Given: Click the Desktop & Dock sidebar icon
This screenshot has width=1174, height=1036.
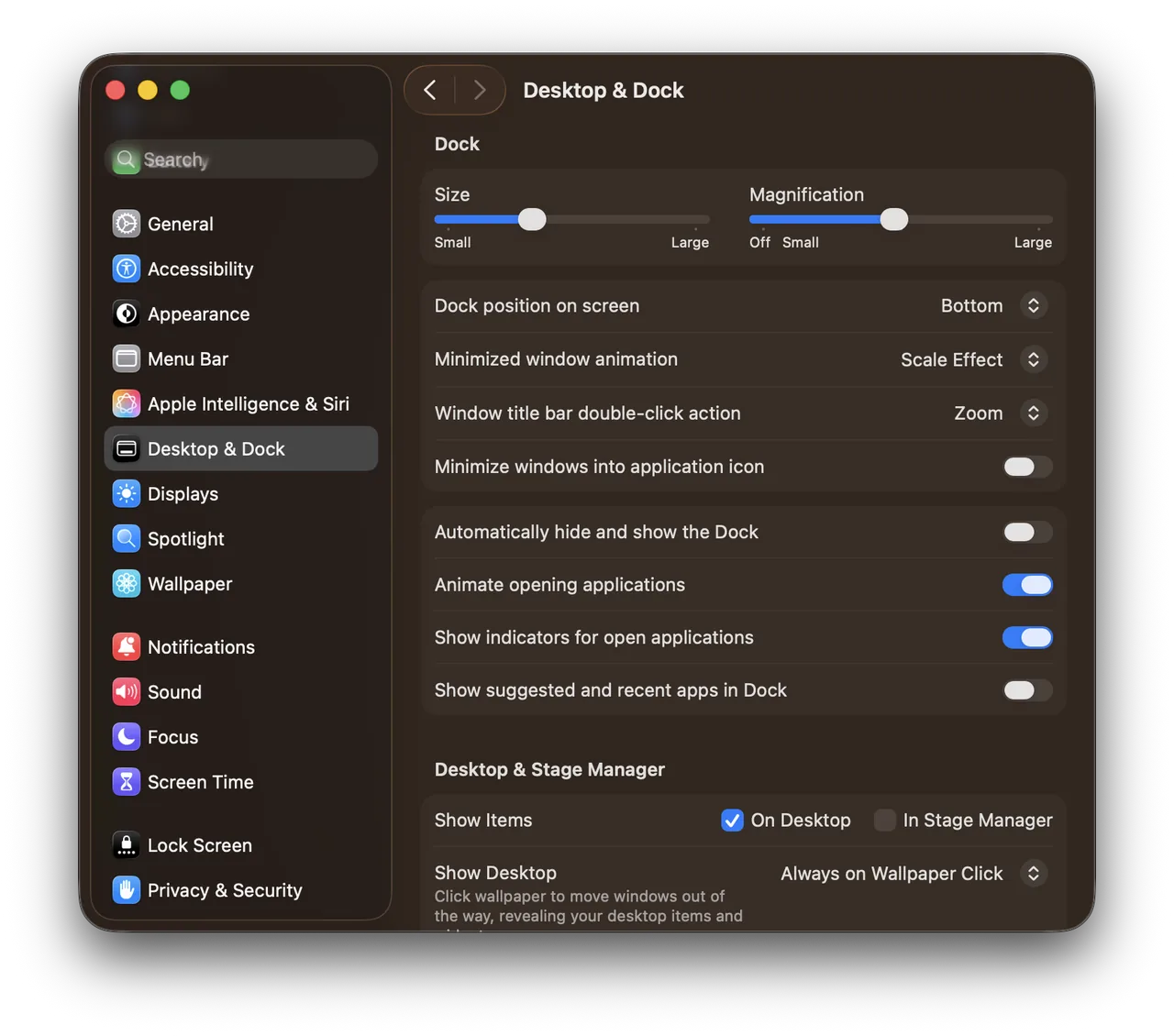Looking at the screenshot, I should (x=127, y=448).
